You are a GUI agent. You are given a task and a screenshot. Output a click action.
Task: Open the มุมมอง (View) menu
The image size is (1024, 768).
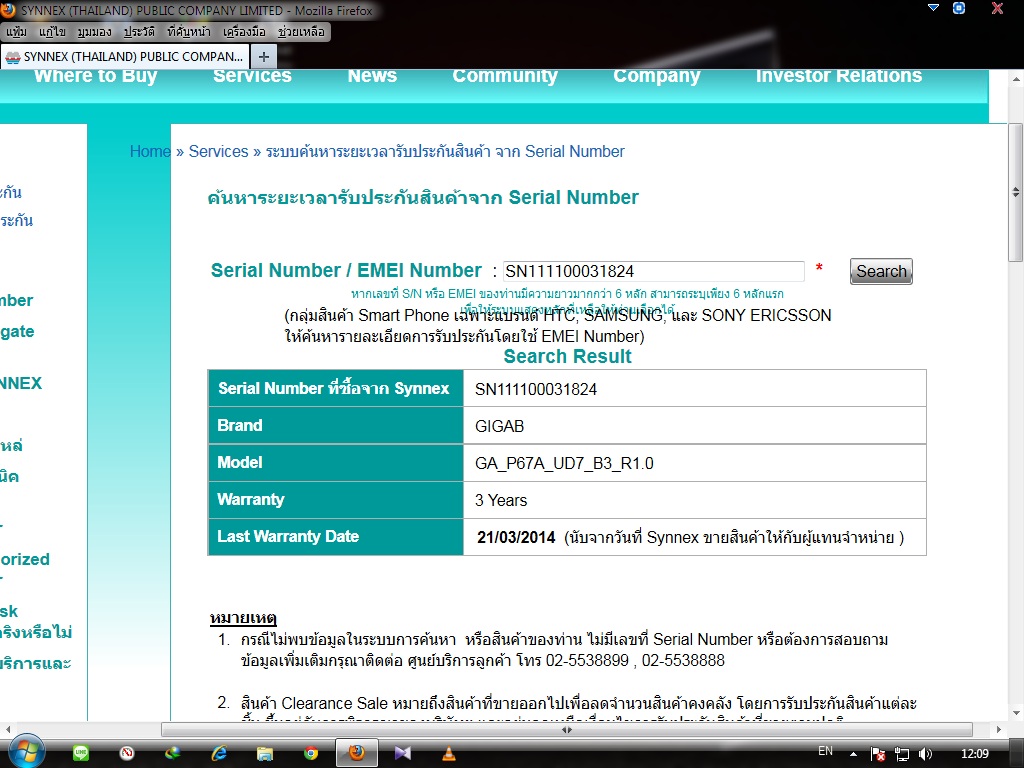(94, 31)
